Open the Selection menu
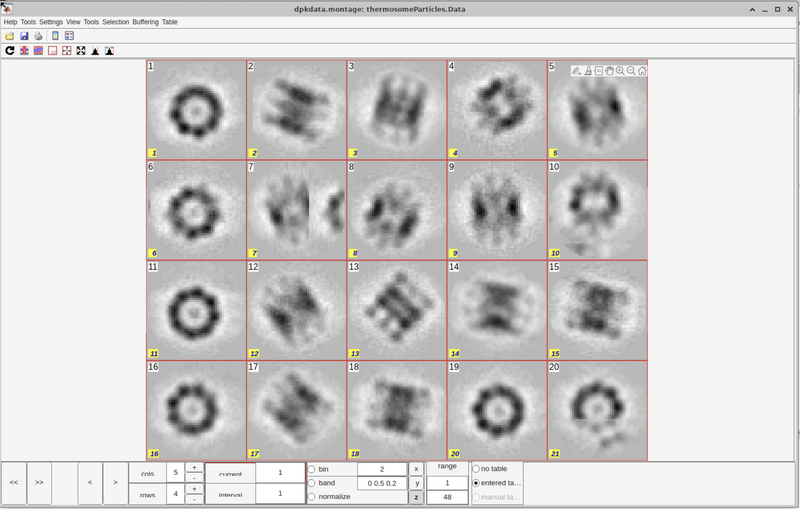800x509 pixels. coord(115,22)
